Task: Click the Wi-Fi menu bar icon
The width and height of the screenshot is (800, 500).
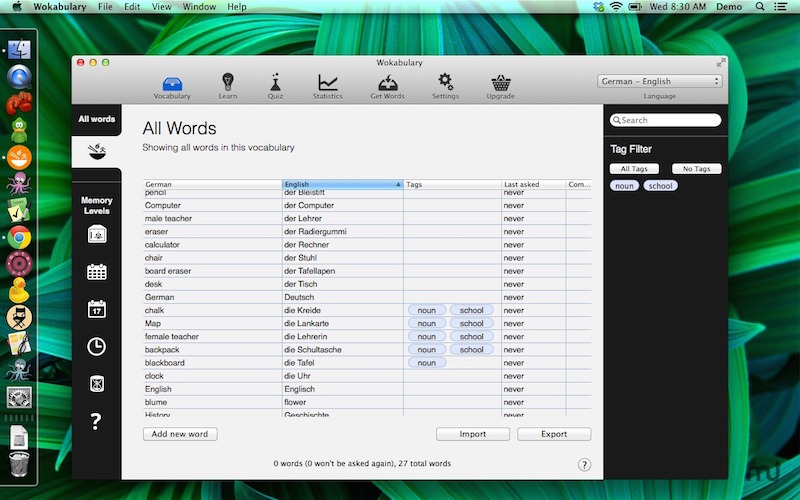Action: pos(616,7)
